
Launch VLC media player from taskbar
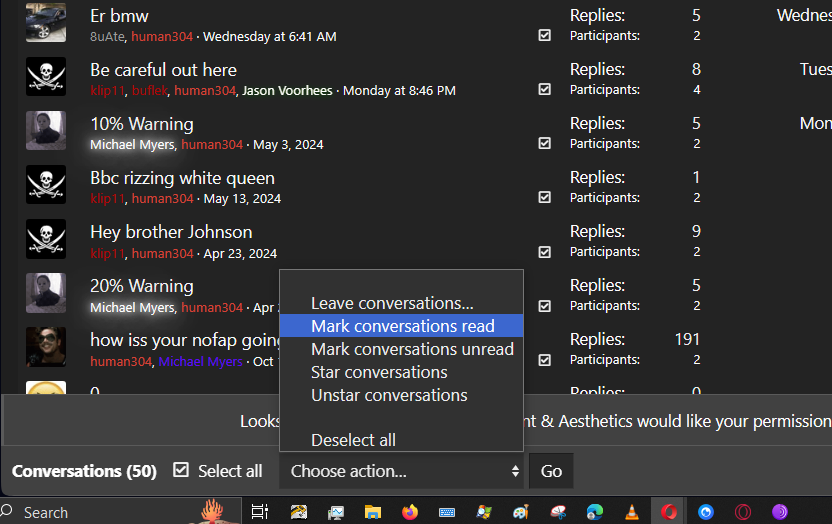631,512
